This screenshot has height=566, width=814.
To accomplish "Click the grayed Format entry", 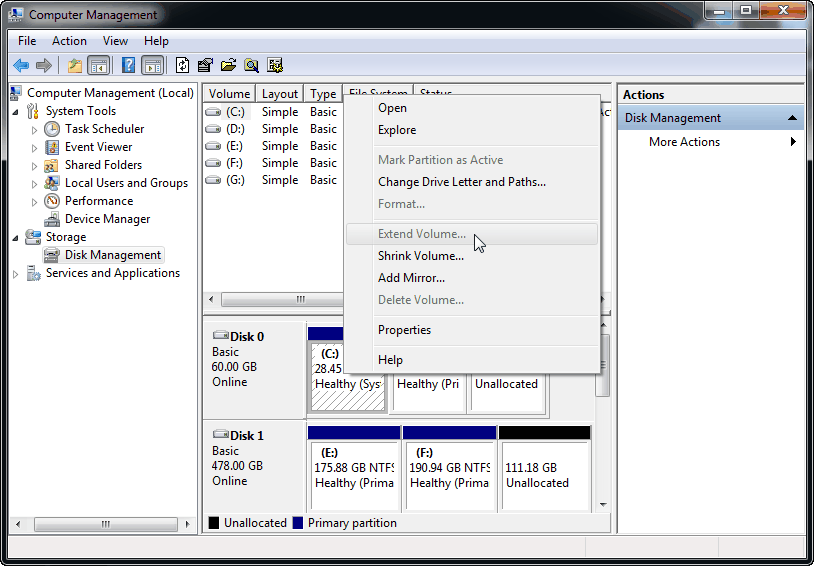I will [401, 204].
